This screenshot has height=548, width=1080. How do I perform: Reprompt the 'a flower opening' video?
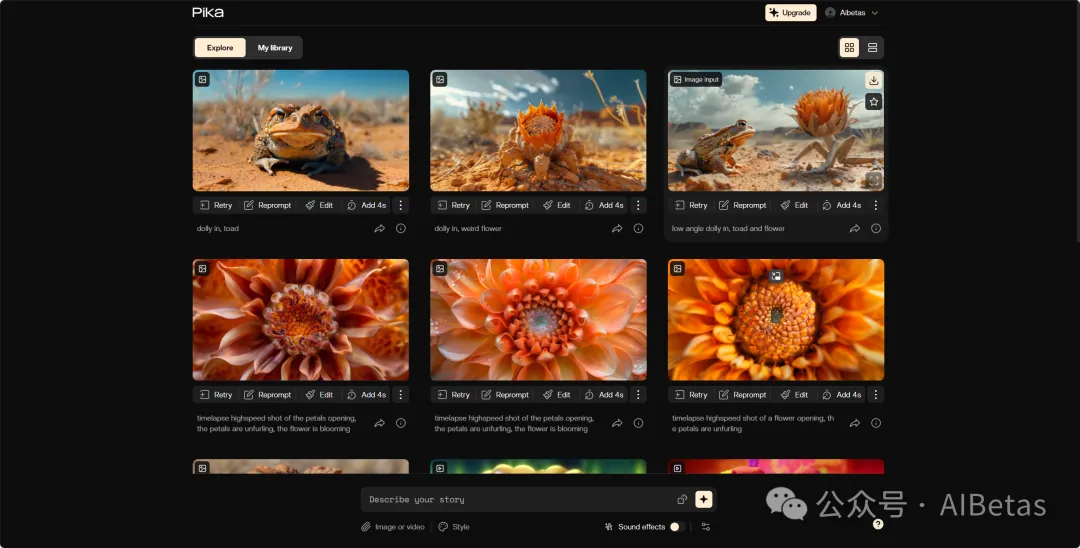742,394
